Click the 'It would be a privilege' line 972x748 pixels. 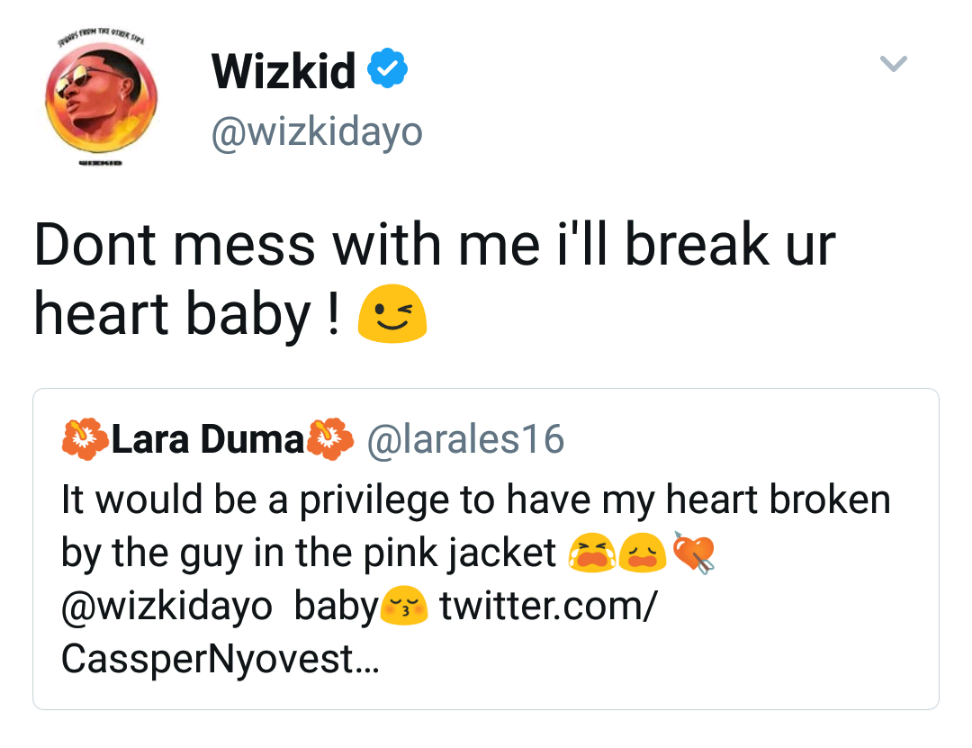click(x=476, y=499)
